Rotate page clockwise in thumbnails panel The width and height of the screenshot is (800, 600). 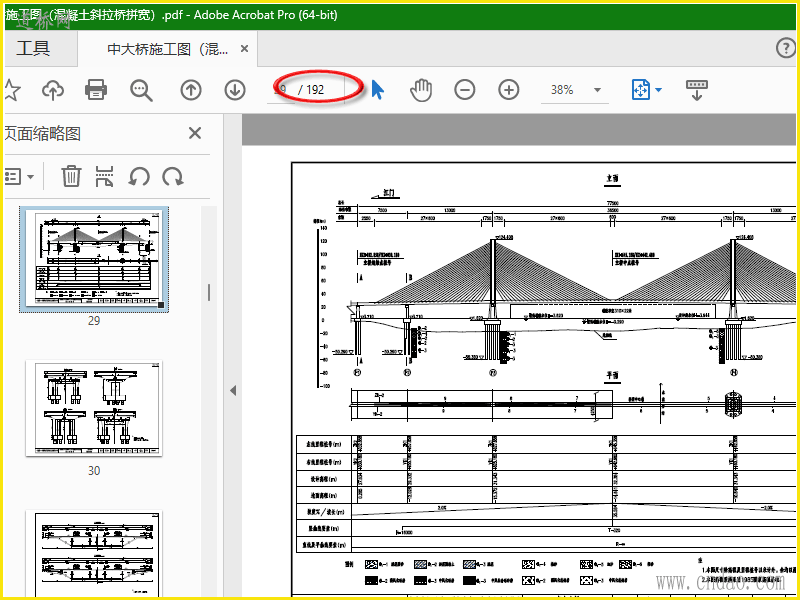pyautogui.click(x=173, y=177)
